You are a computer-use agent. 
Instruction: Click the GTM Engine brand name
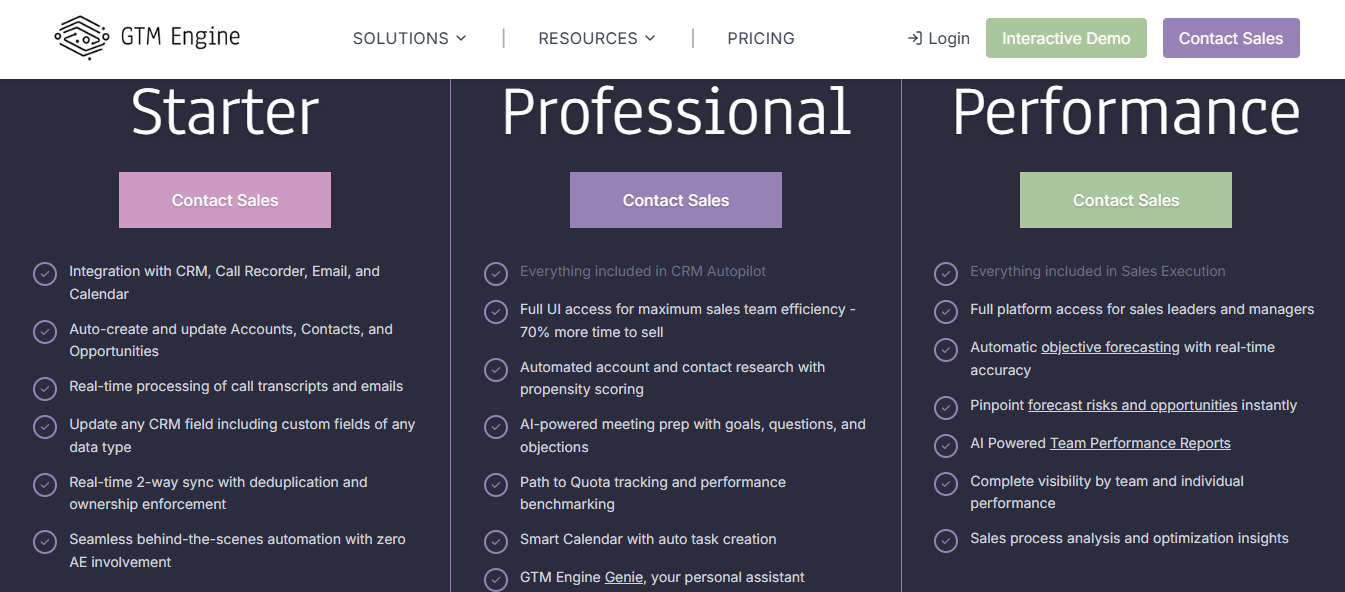pos(180,38)
